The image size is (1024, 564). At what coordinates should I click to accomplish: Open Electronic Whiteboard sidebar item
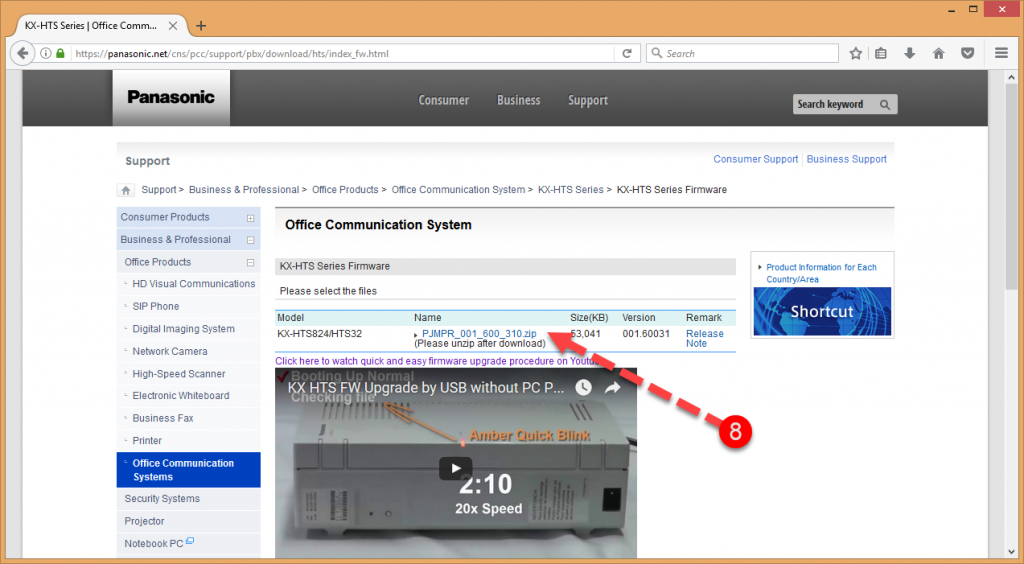tap(180, 396)
